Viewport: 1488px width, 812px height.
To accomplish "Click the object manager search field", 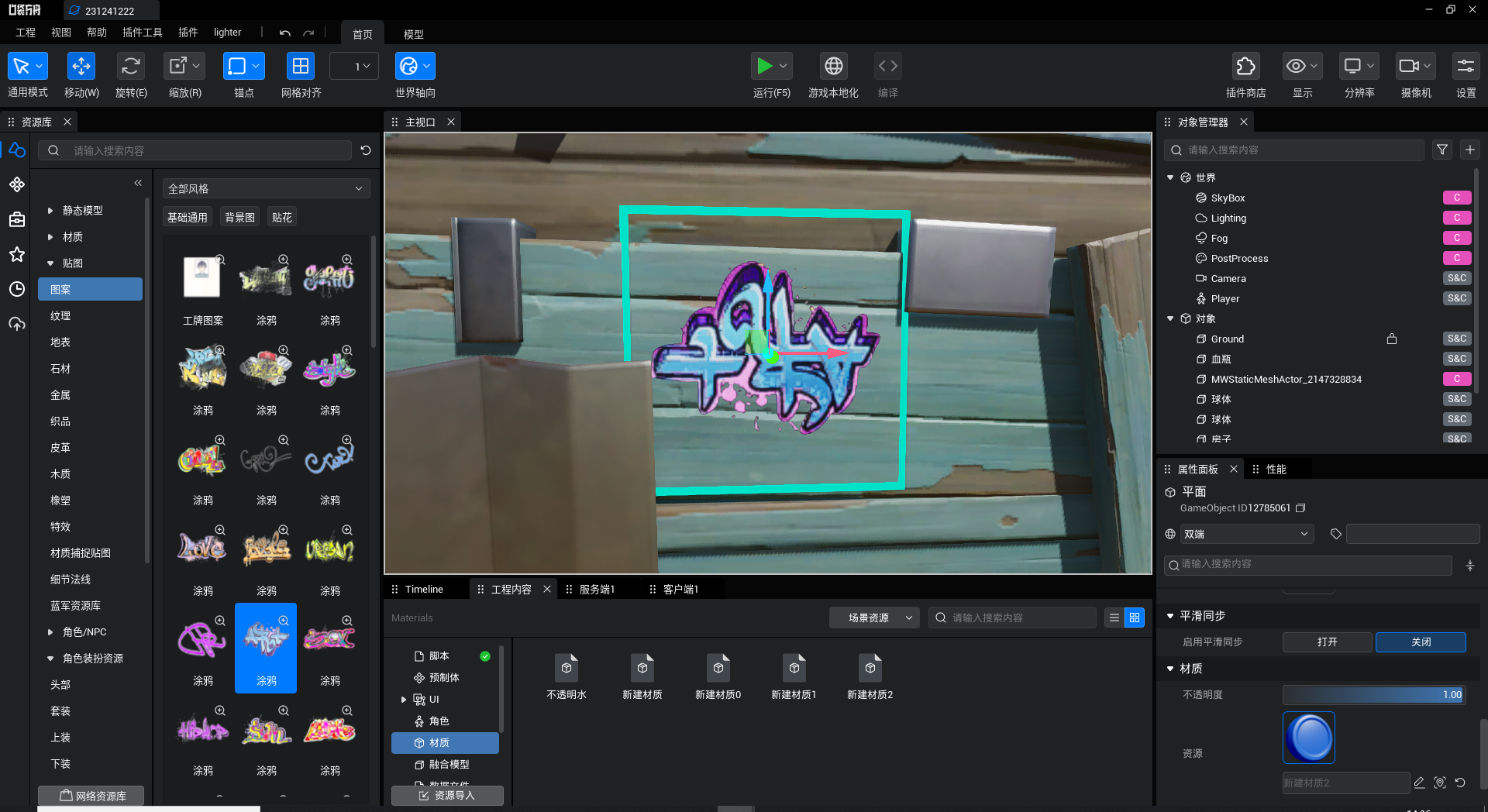I will point(1294,150).
